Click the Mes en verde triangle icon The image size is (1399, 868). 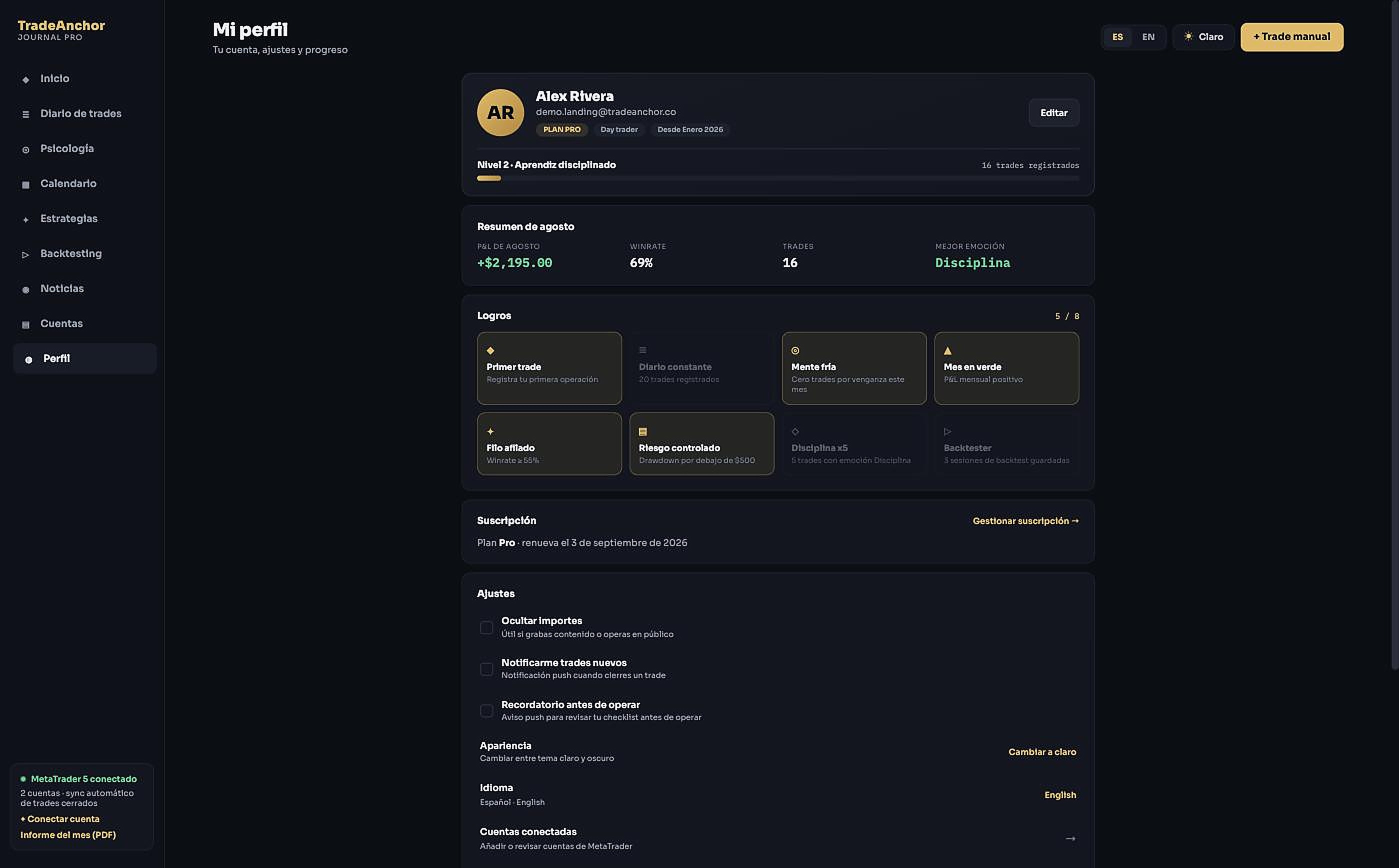click(x=947, y=350)
